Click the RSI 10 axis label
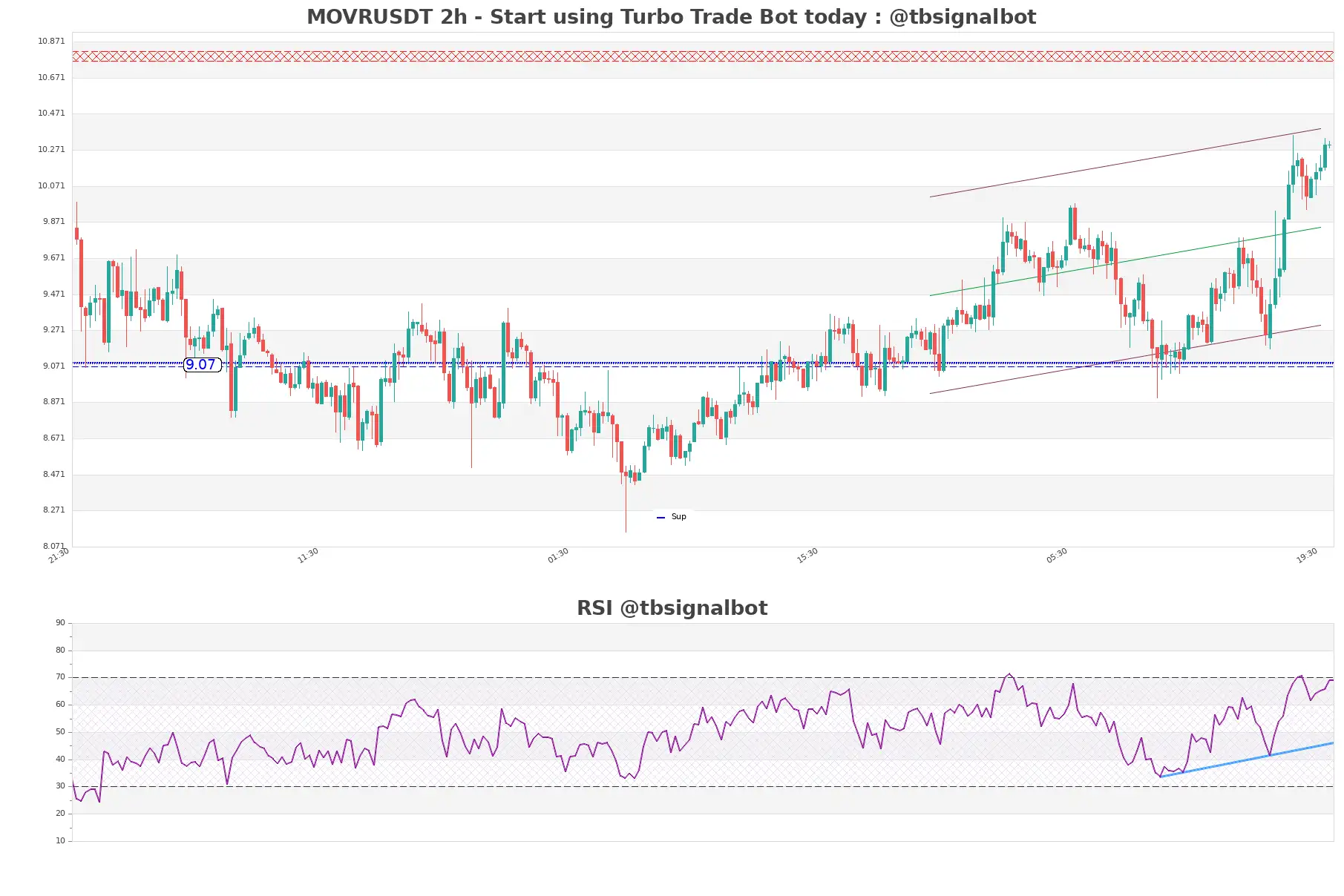 point(60,840)
